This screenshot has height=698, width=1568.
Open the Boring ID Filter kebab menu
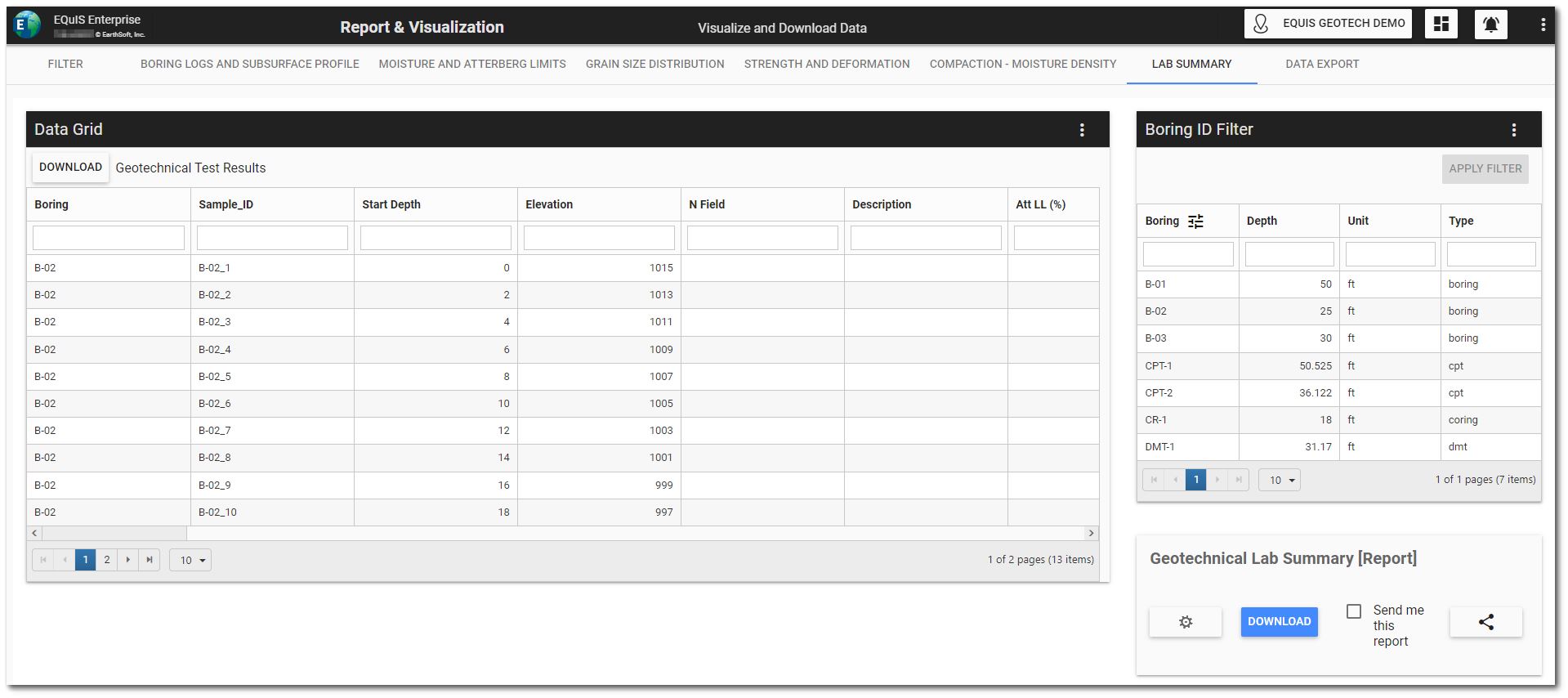point(1513,130)
